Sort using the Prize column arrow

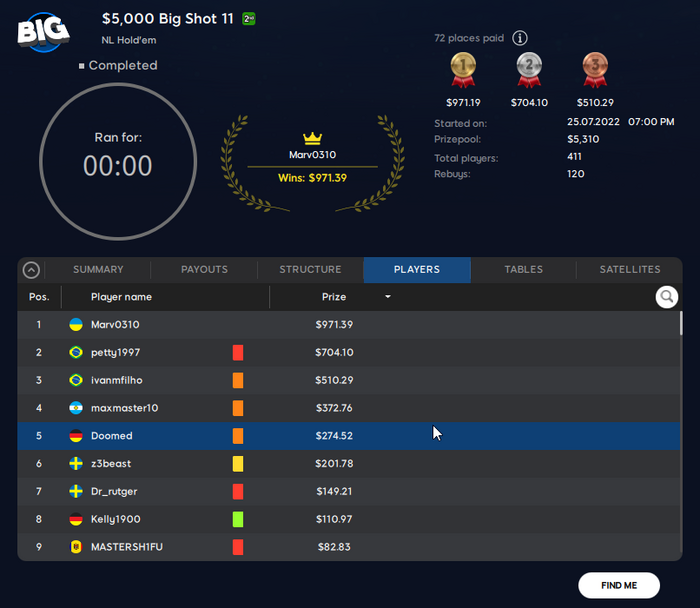[x=388, y=296]
